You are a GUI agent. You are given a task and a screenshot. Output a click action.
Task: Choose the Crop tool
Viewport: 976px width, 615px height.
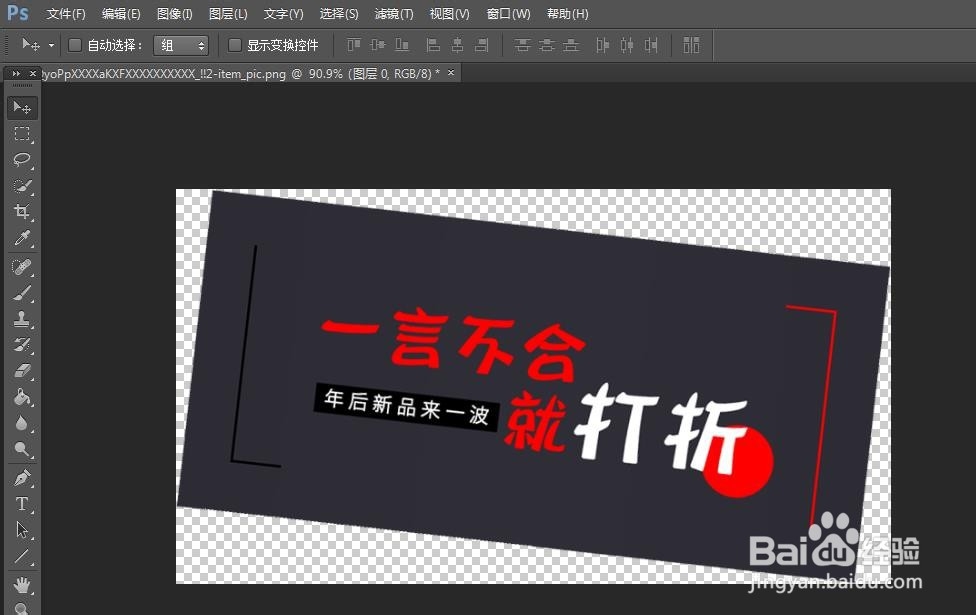(22, 212)
